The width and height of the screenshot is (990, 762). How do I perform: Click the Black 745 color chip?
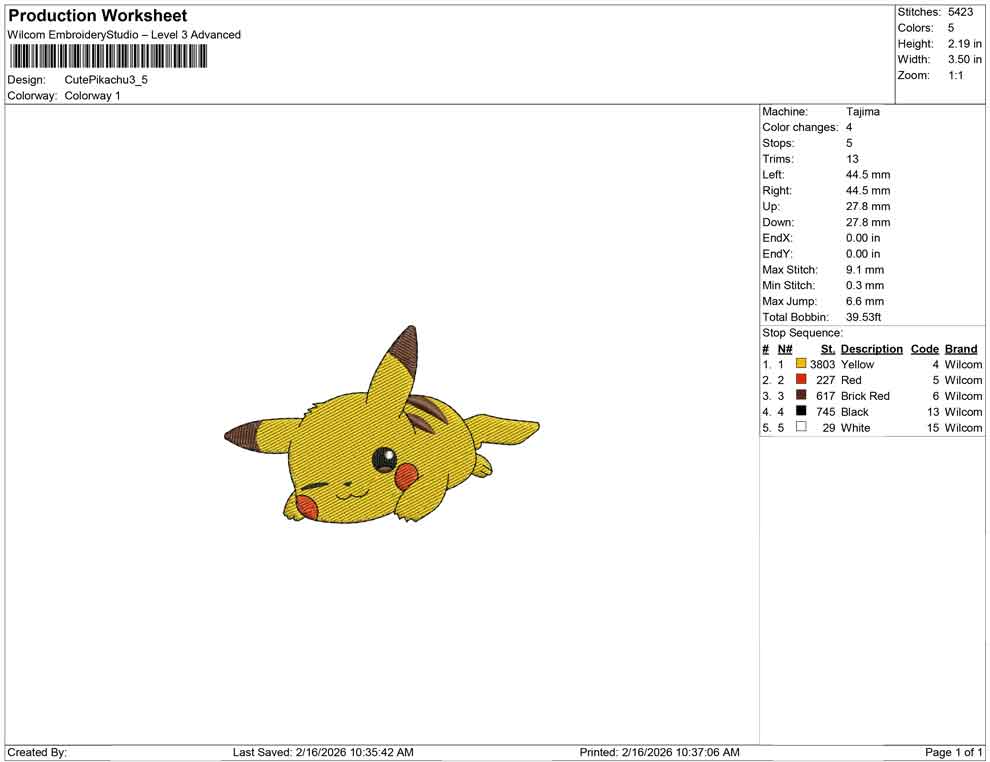pos(799,412)
